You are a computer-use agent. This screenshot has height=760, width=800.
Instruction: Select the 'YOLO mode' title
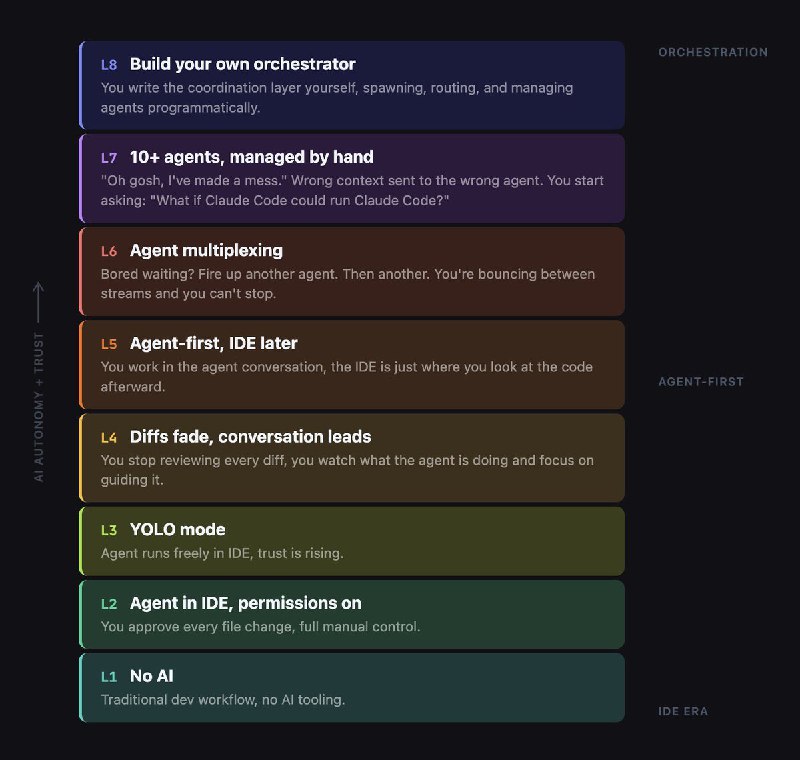tap(177, 530)
